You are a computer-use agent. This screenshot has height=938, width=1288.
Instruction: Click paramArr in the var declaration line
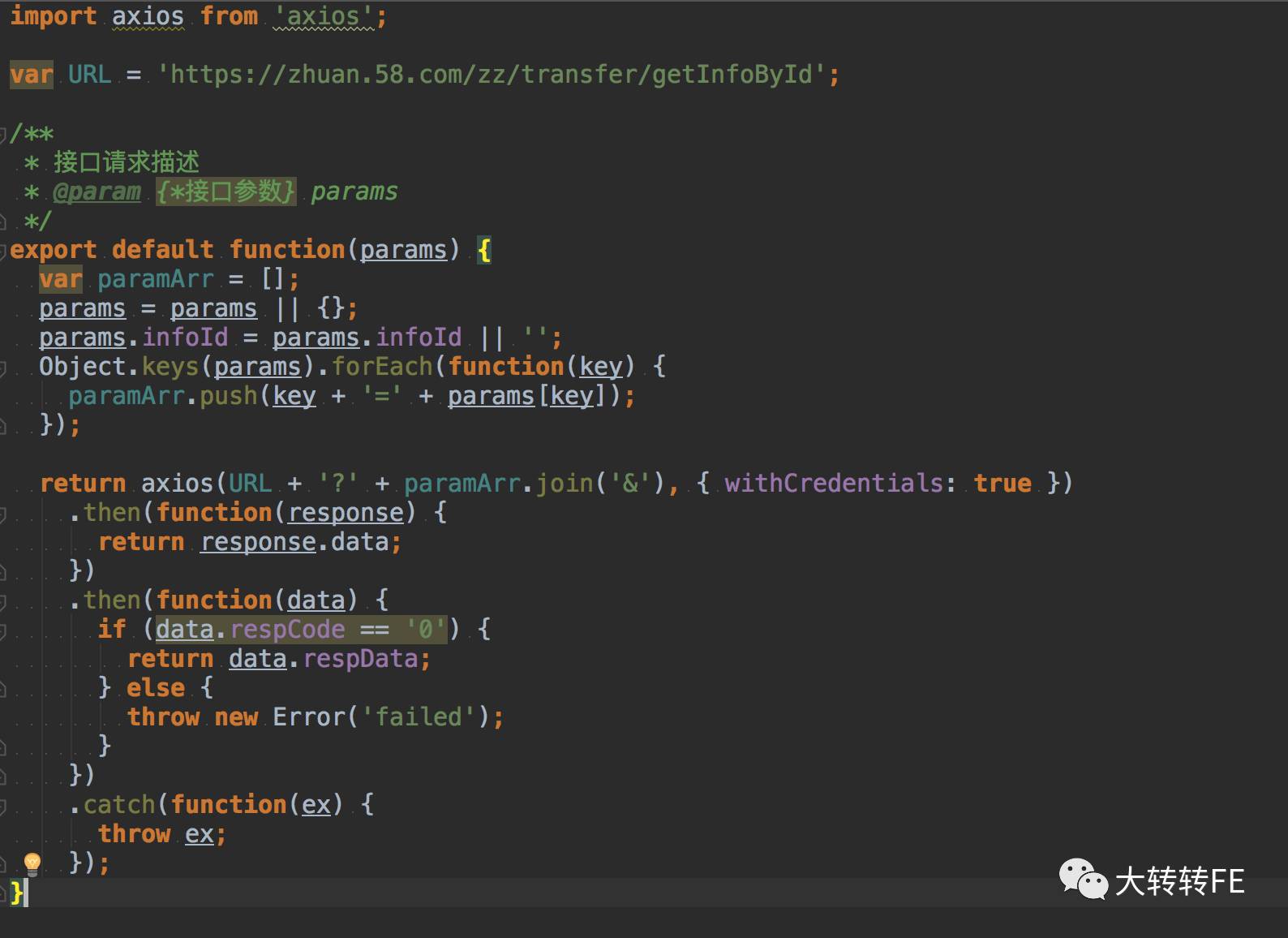[155, 279]
